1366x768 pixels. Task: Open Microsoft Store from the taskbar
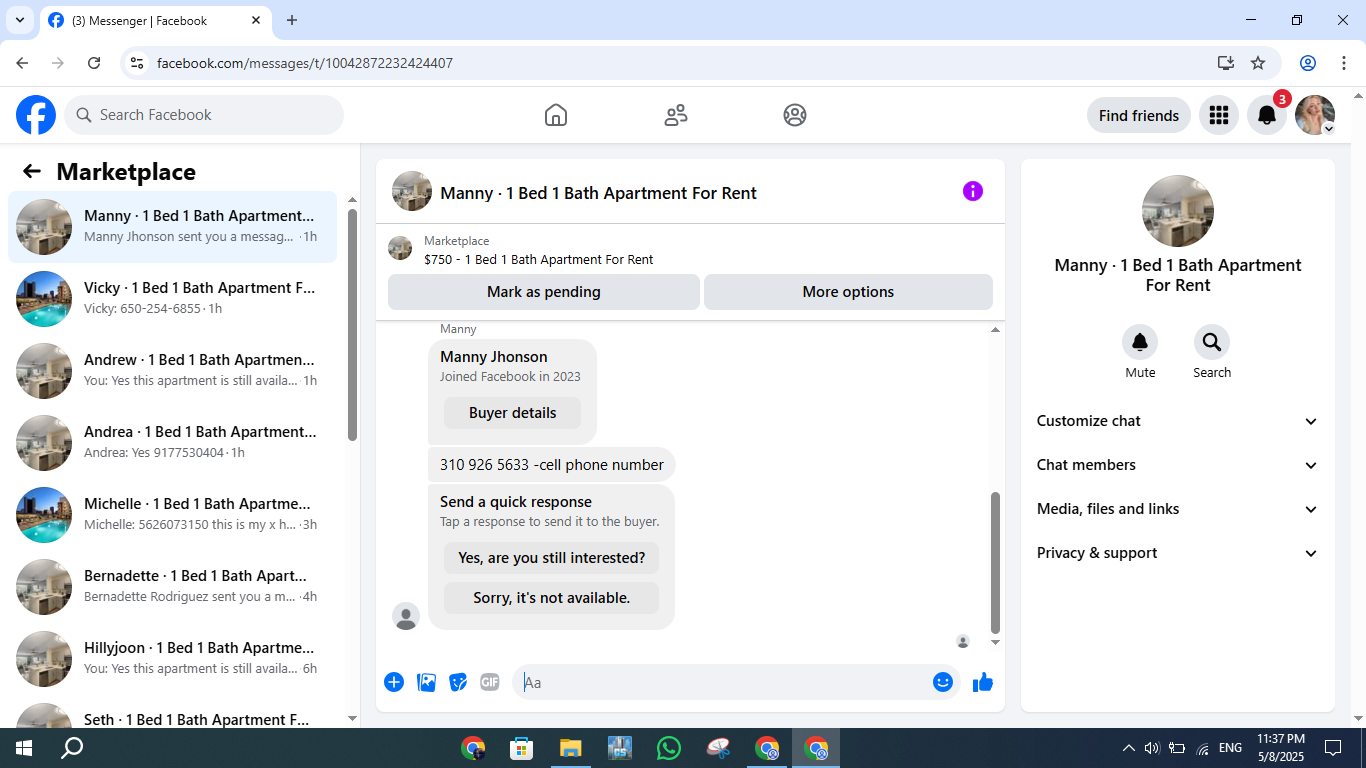tap(521, 748)
